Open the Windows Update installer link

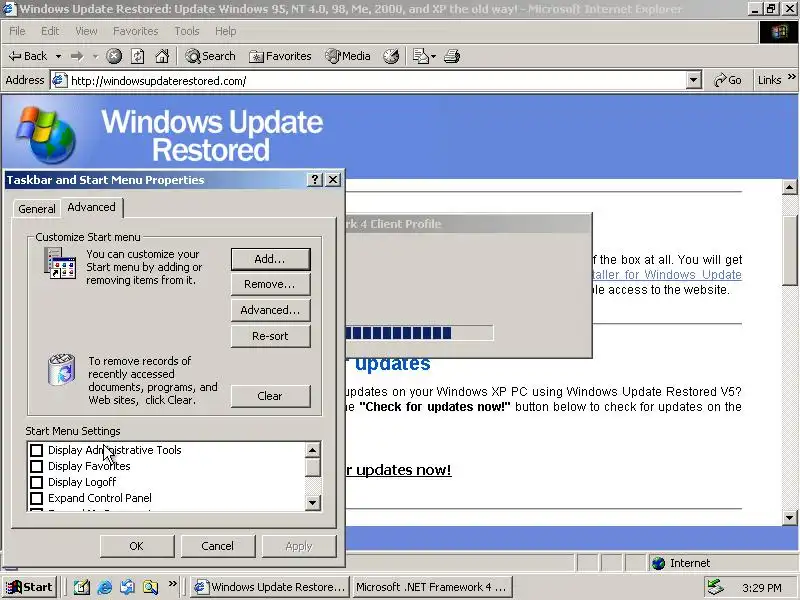666,274
